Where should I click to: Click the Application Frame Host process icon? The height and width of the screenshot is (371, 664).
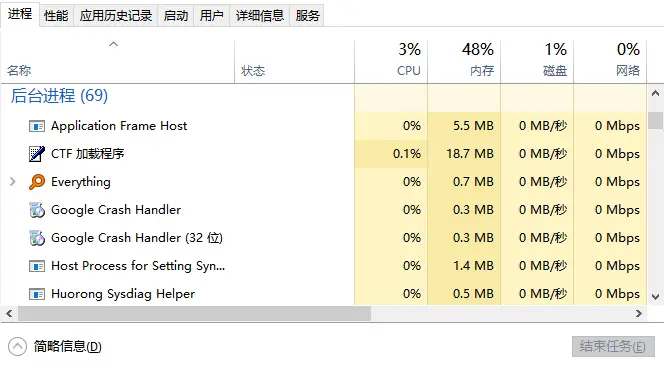click(37, 126)
